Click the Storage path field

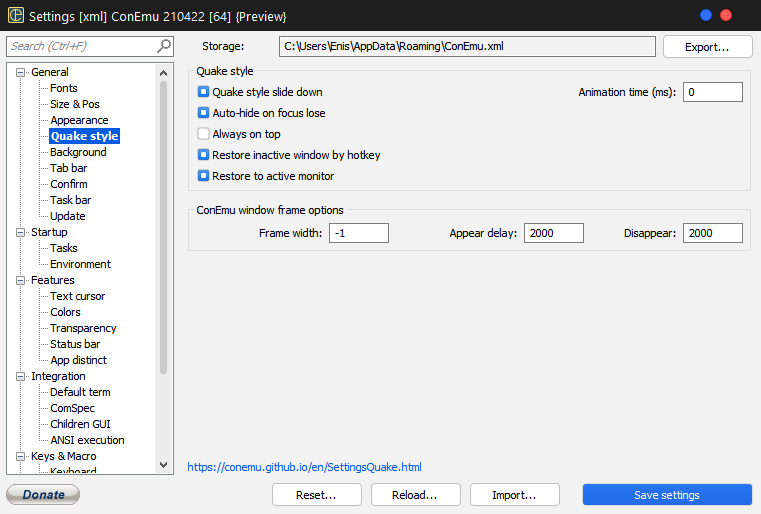467,46
